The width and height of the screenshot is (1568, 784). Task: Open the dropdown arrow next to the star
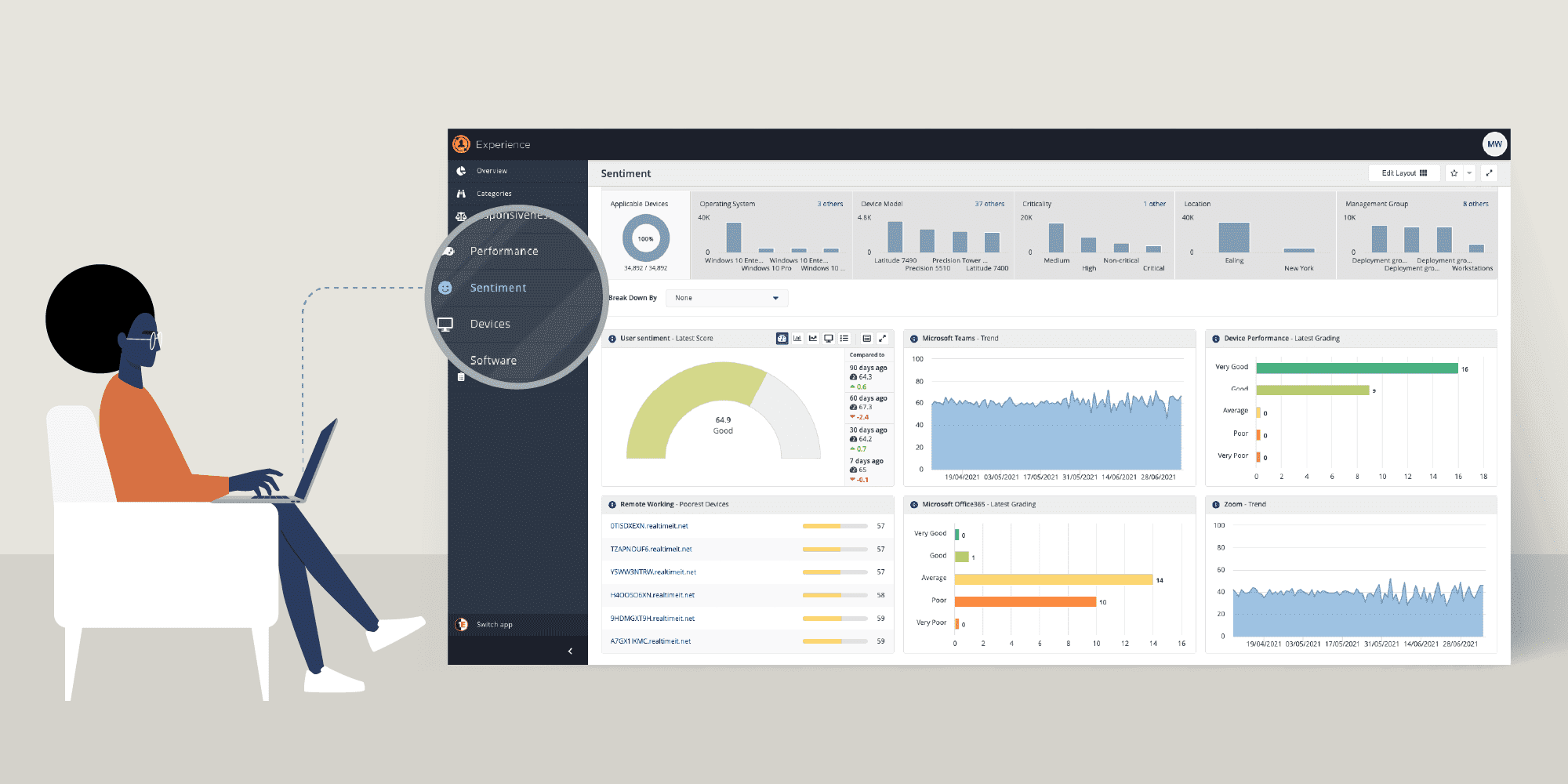point(1469,173)
